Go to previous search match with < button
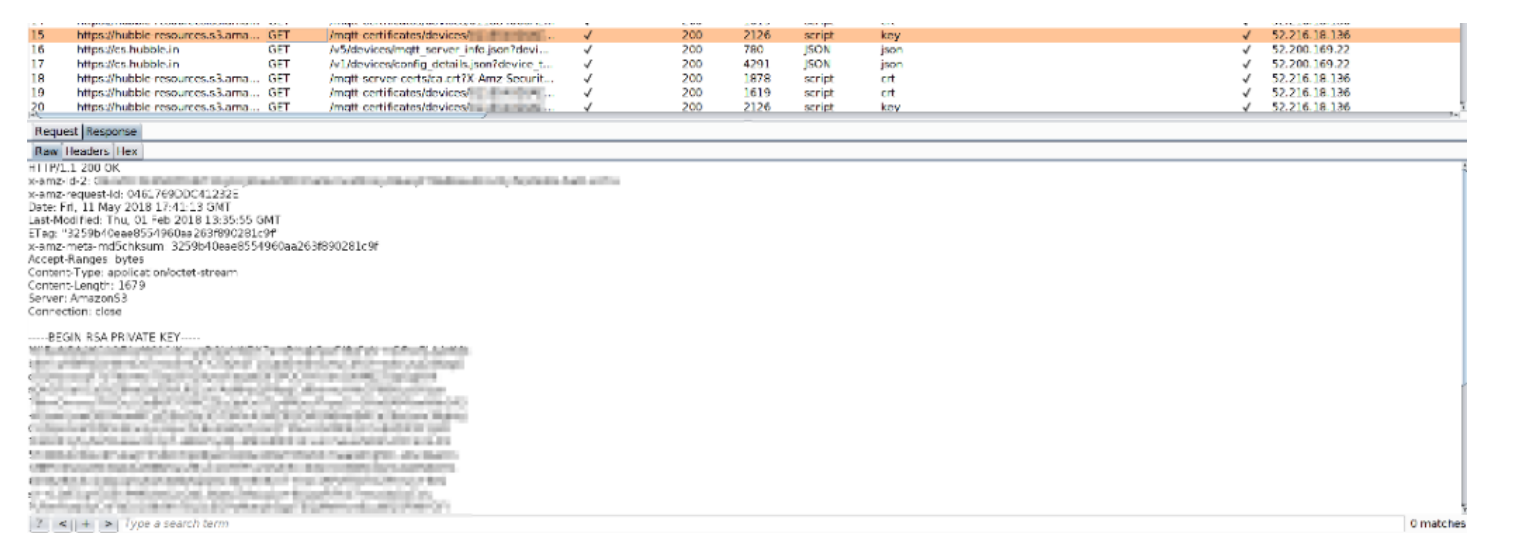This screenshot has width=1514, height=560. pyautogui.click(x=60, y=524)
